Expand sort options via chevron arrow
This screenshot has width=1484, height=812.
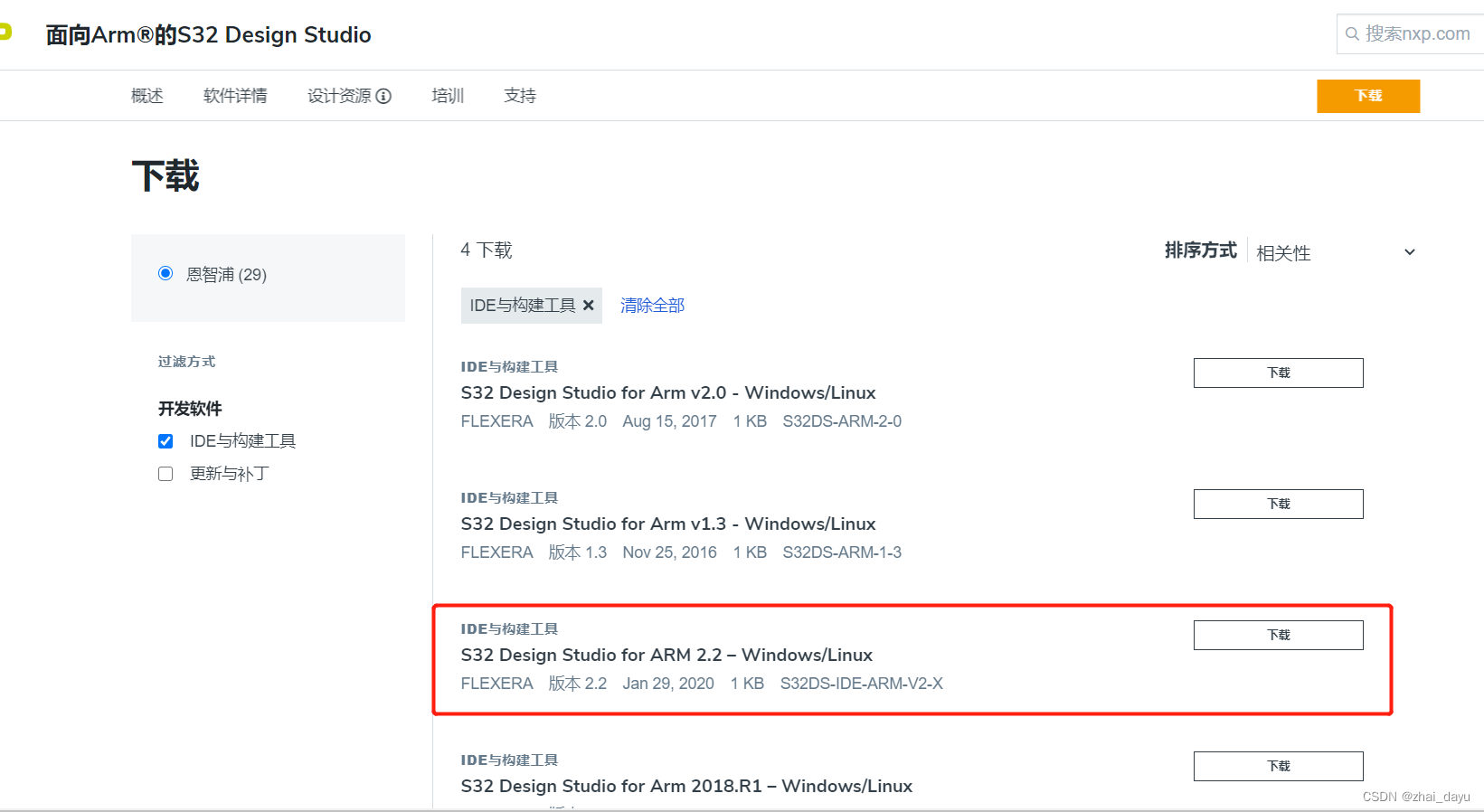click(1409, 252)
